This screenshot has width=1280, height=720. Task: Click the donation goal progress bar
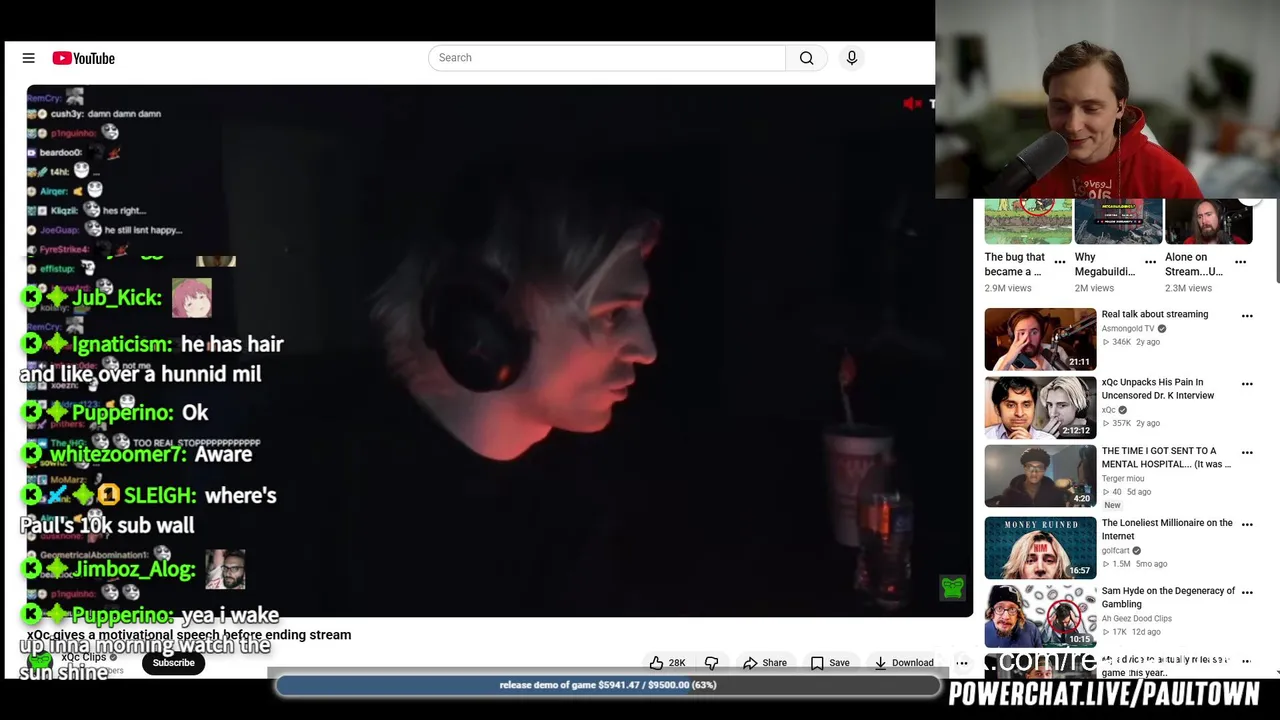tap(608, 685)
